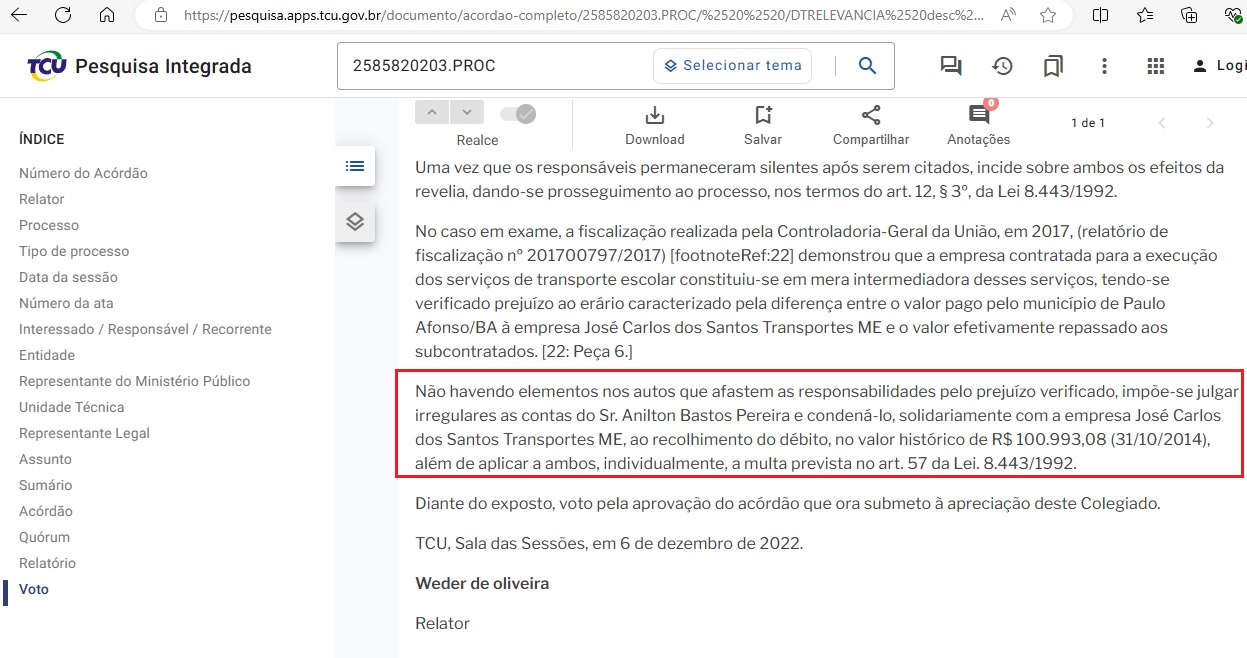Open the three-dot more options menu

pyautogui.click(x=1104, y=66)
